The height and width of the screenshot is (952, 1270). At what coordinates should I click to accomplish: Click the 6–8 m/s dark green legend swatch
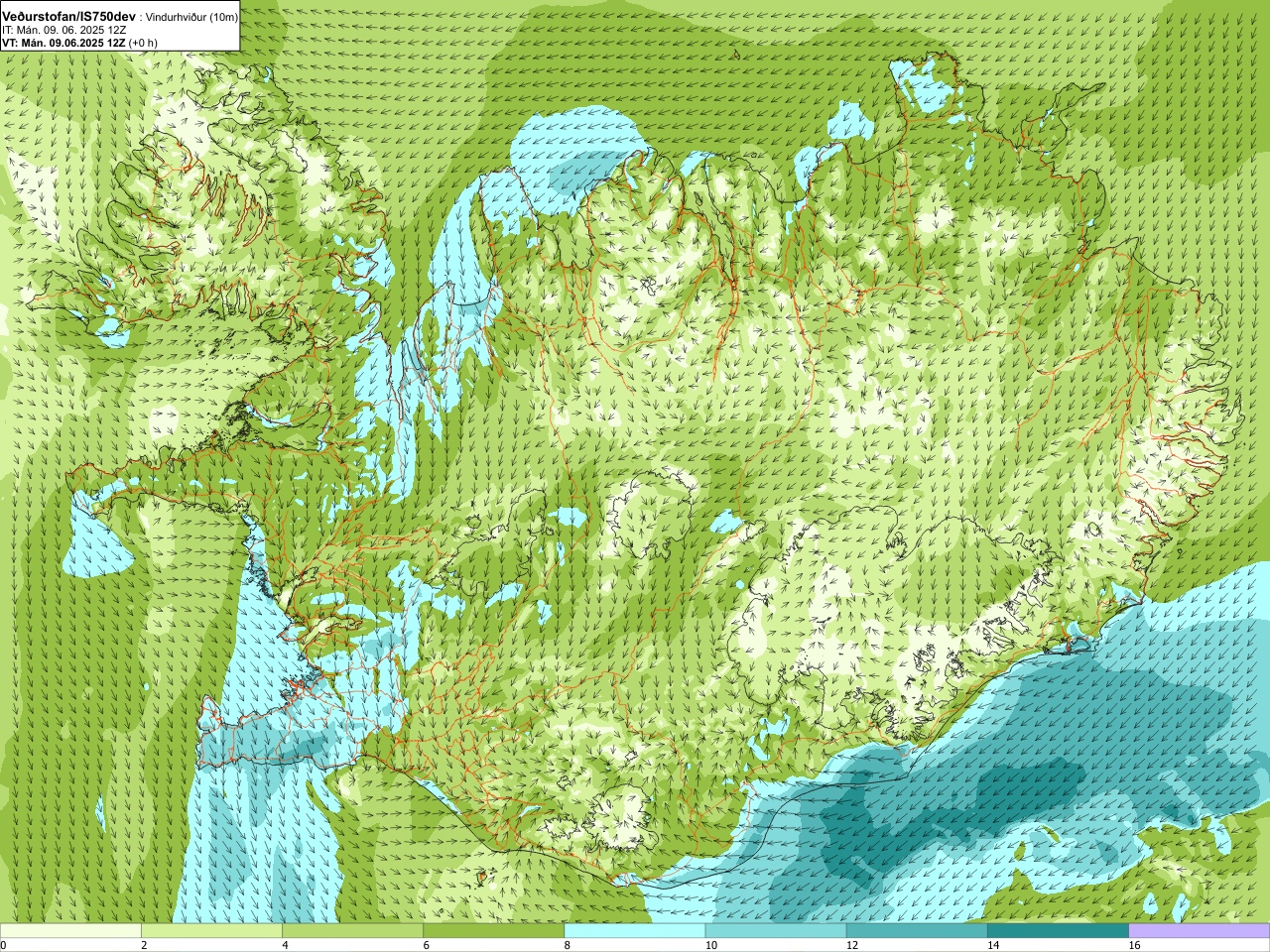pyautogui.click(x=493, y=931)
